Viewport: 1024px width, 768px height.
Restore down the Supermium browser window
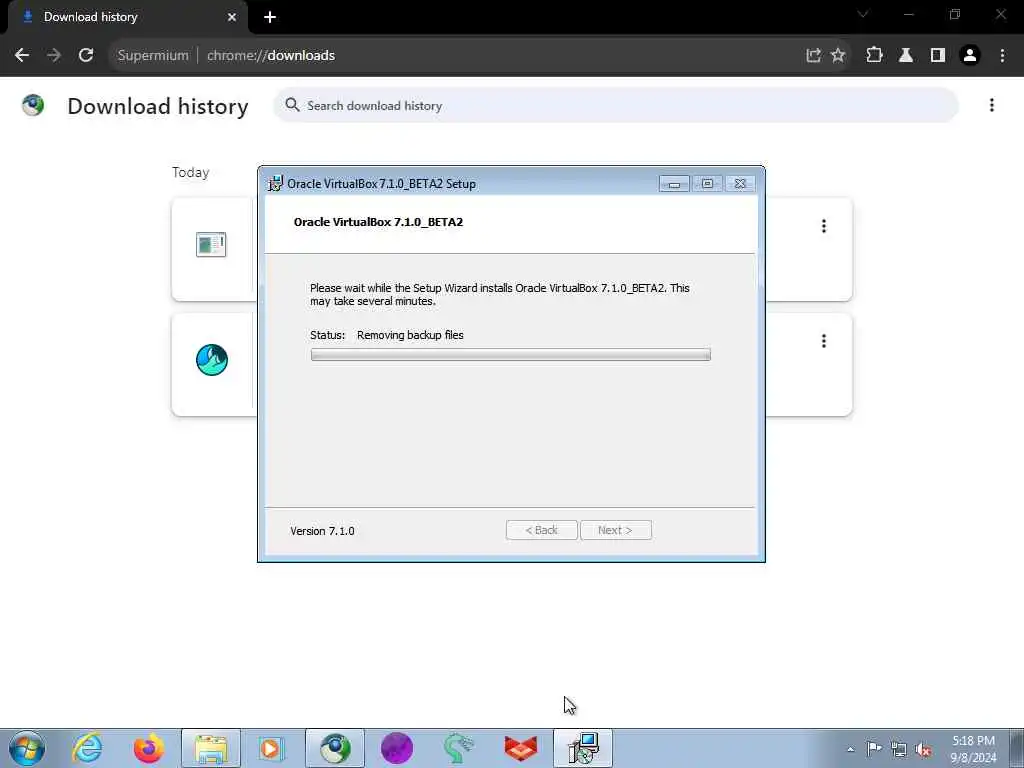point(955,14)
